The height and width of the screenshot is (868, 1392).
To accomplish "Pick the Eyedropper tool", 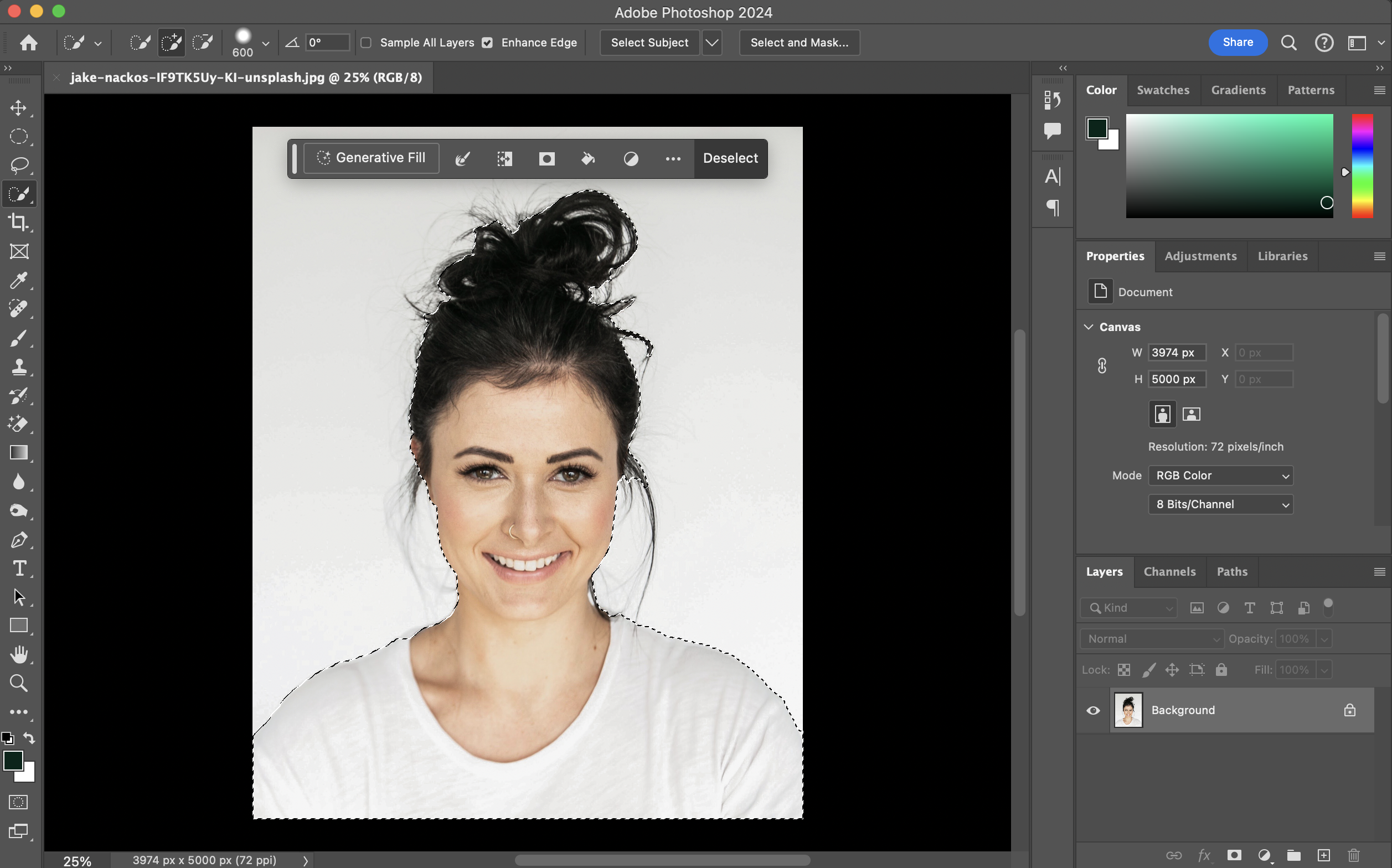I will point(19,280).
